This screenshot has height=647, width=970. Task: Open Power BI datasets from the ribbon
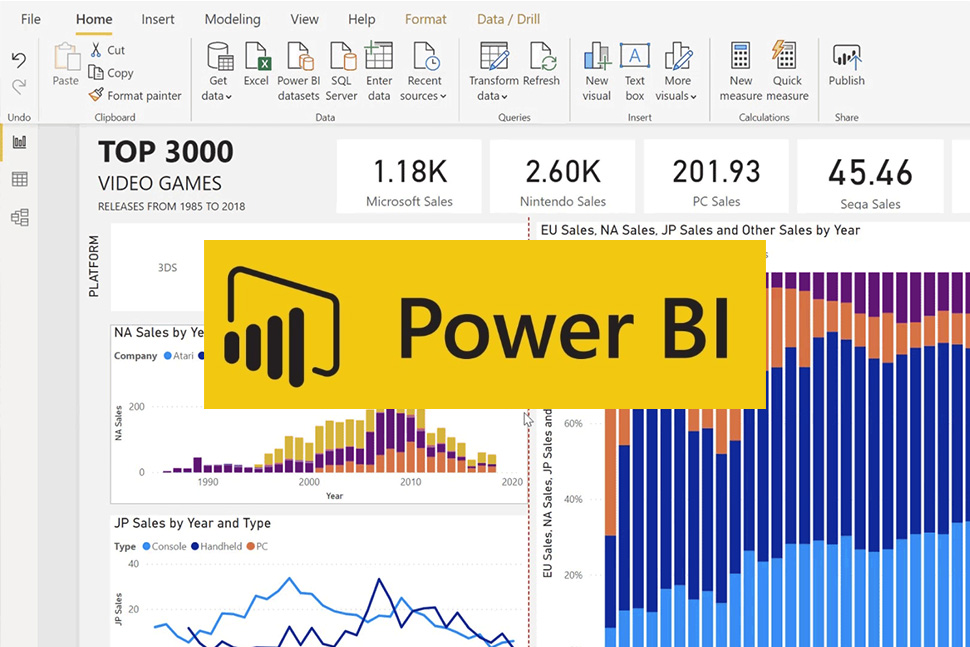click(x=298, y=57)
